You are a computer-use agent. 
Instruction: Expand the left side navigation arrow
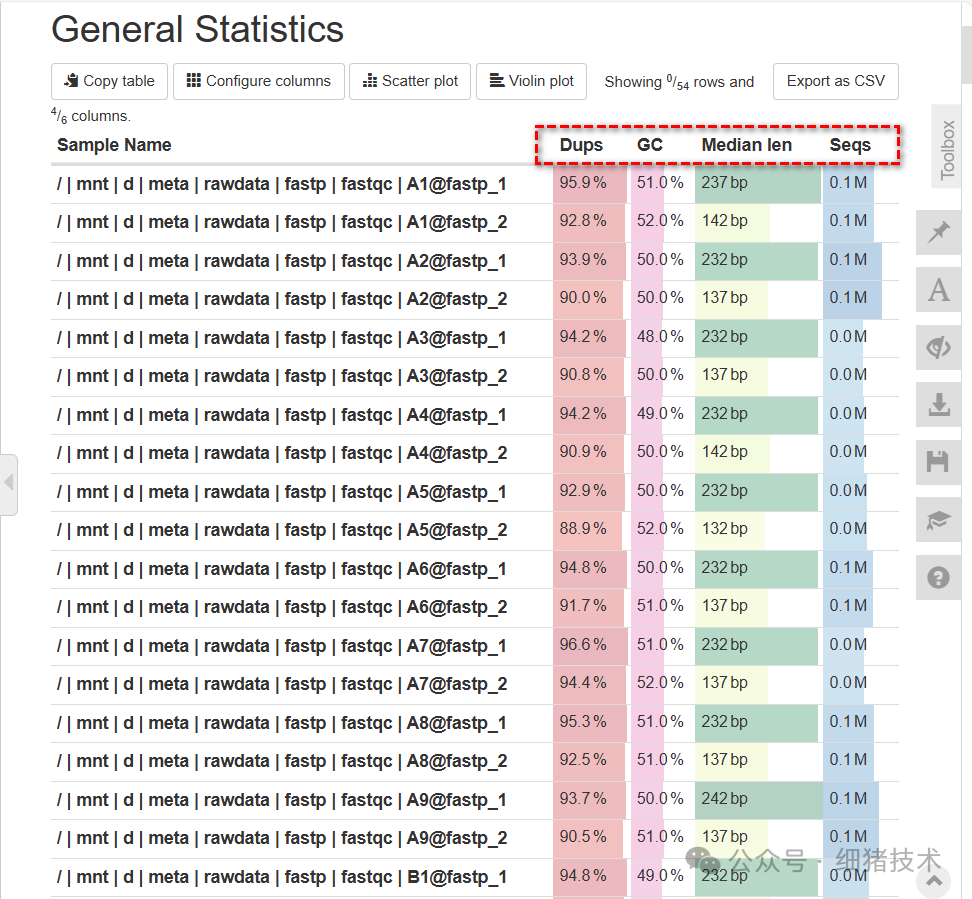[x=9, y=484]
